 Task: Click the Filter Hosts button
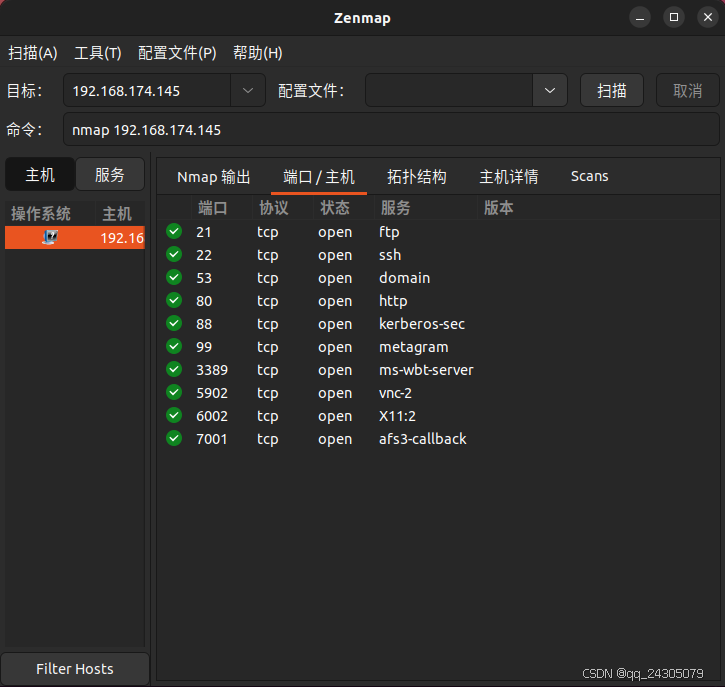75,669
